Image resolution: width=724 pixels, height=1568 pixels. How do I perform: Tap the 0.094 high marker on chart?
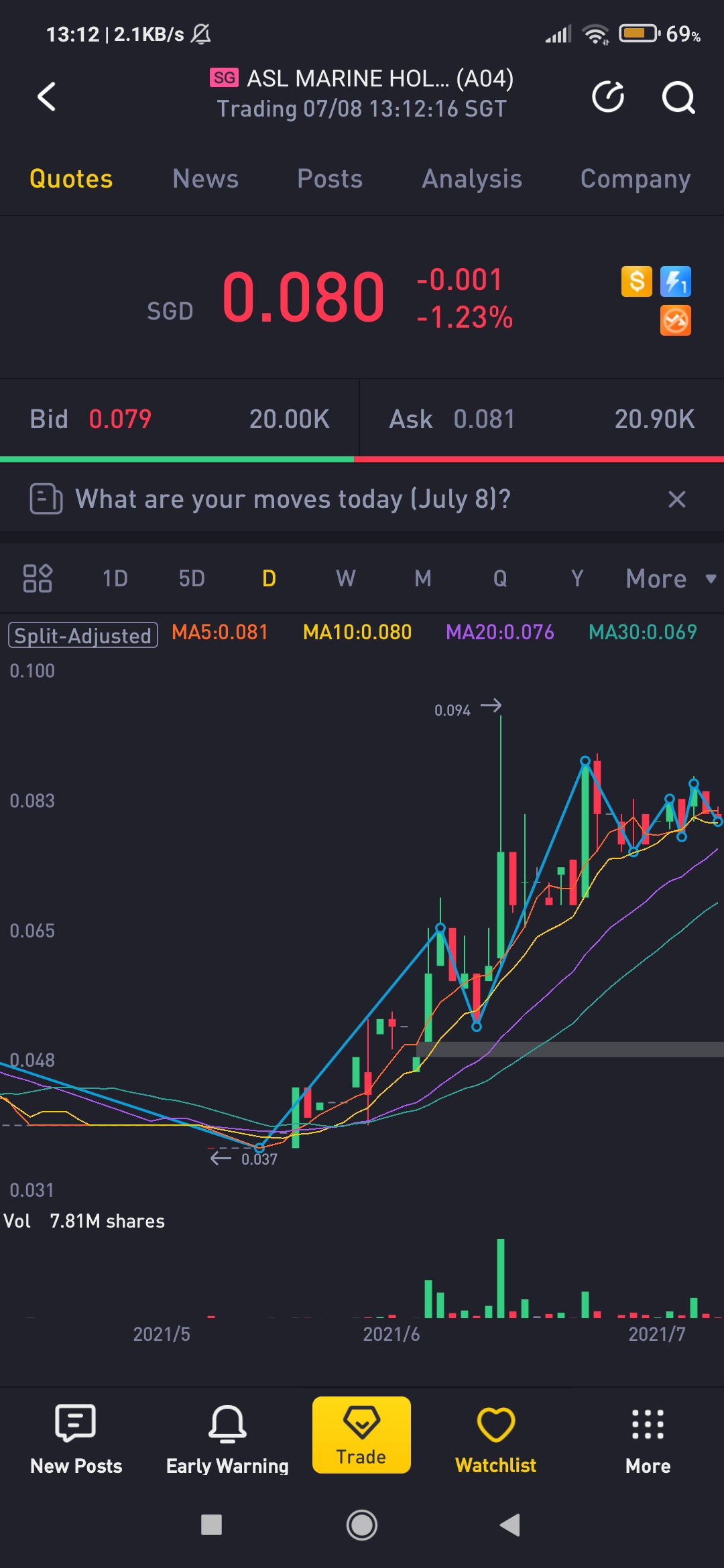click(x=467, y=708)
